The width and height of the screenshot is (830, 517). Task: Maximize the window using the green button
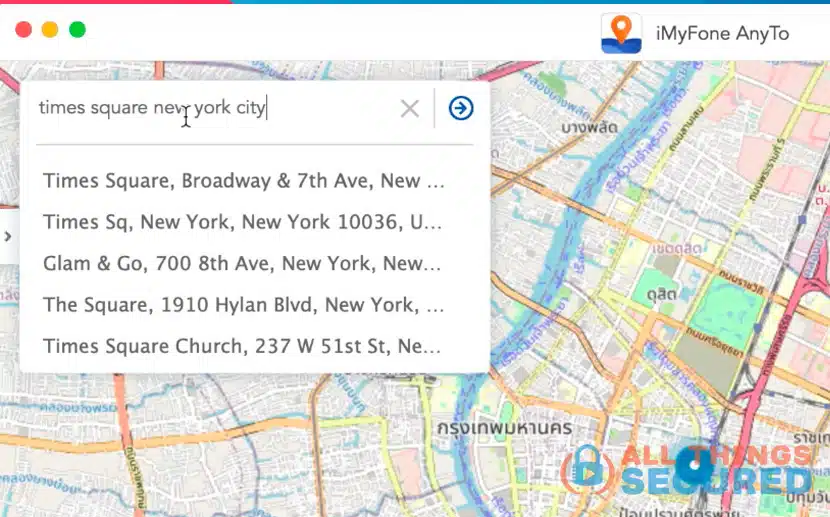(77, 30)
